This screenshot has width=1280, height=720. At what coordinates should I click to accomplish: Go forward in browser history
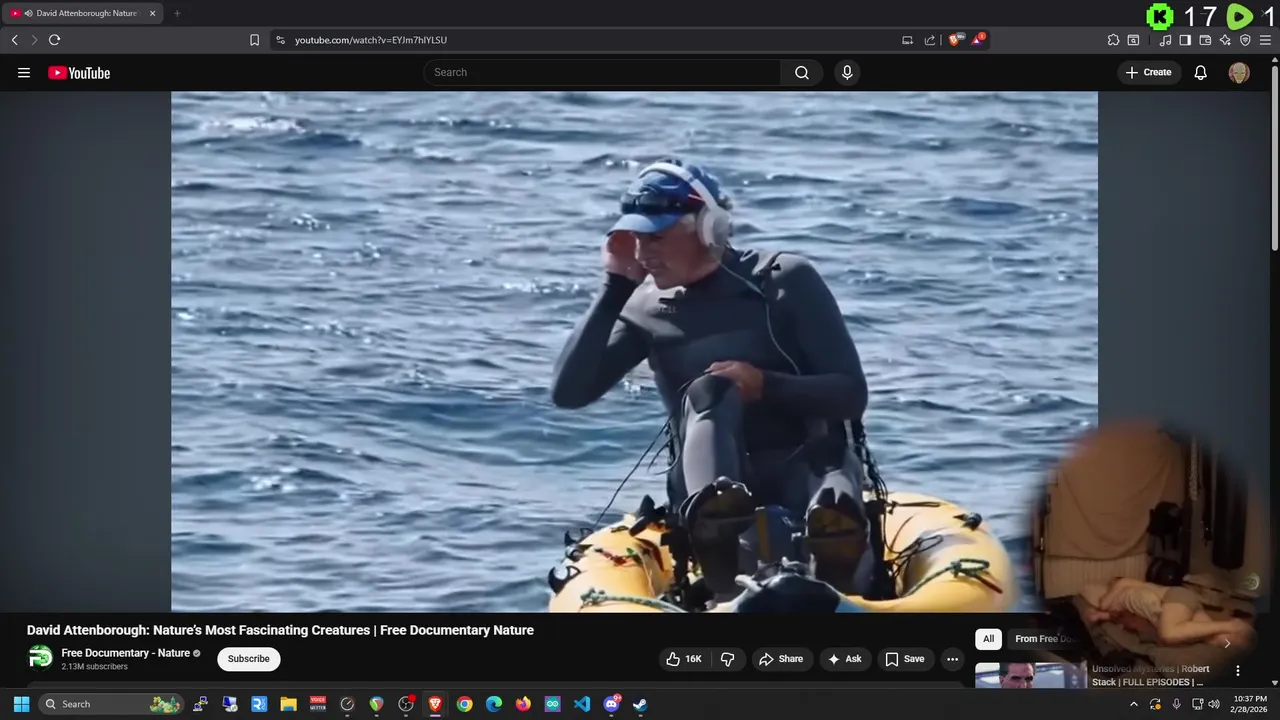(33, 40)
